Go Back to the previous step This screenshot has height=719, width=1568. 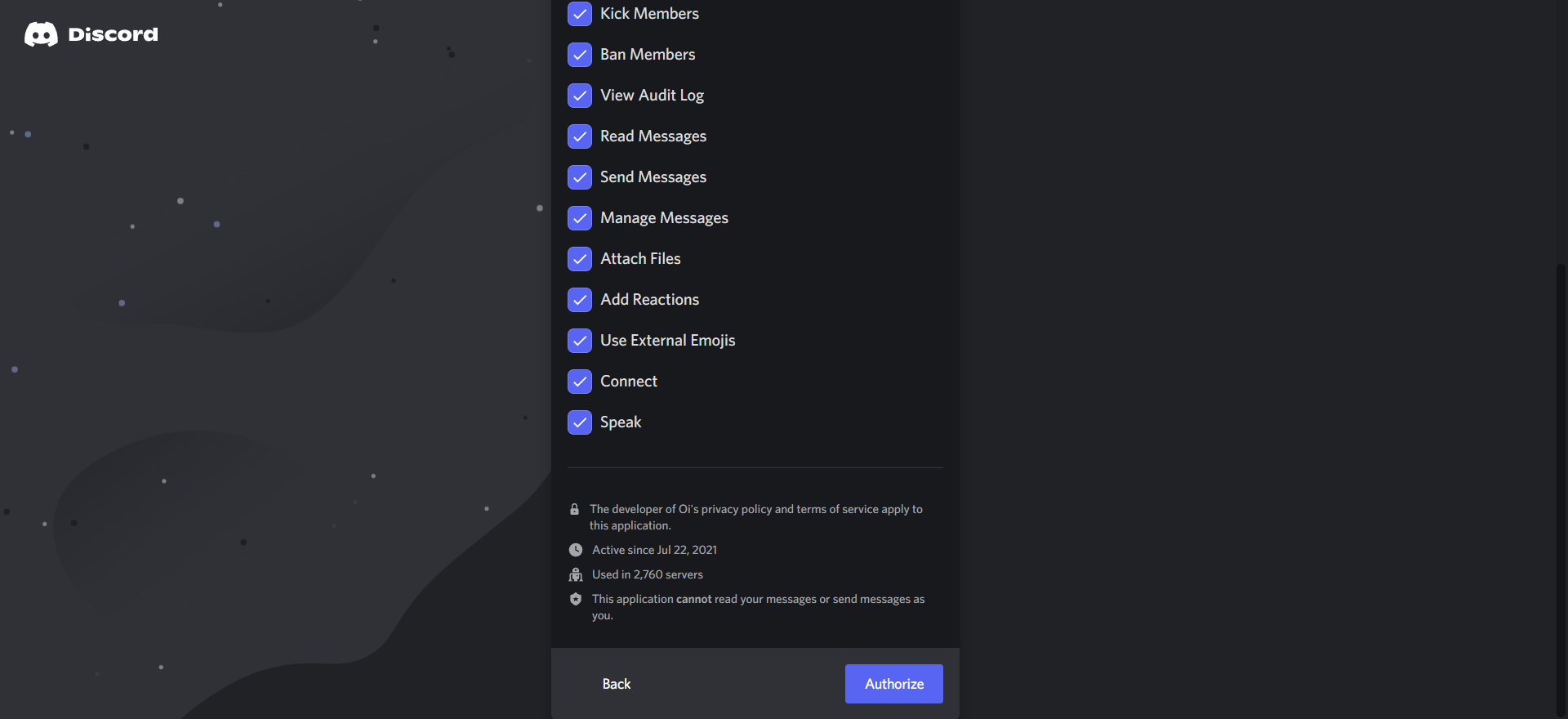(x=617, y=684)
